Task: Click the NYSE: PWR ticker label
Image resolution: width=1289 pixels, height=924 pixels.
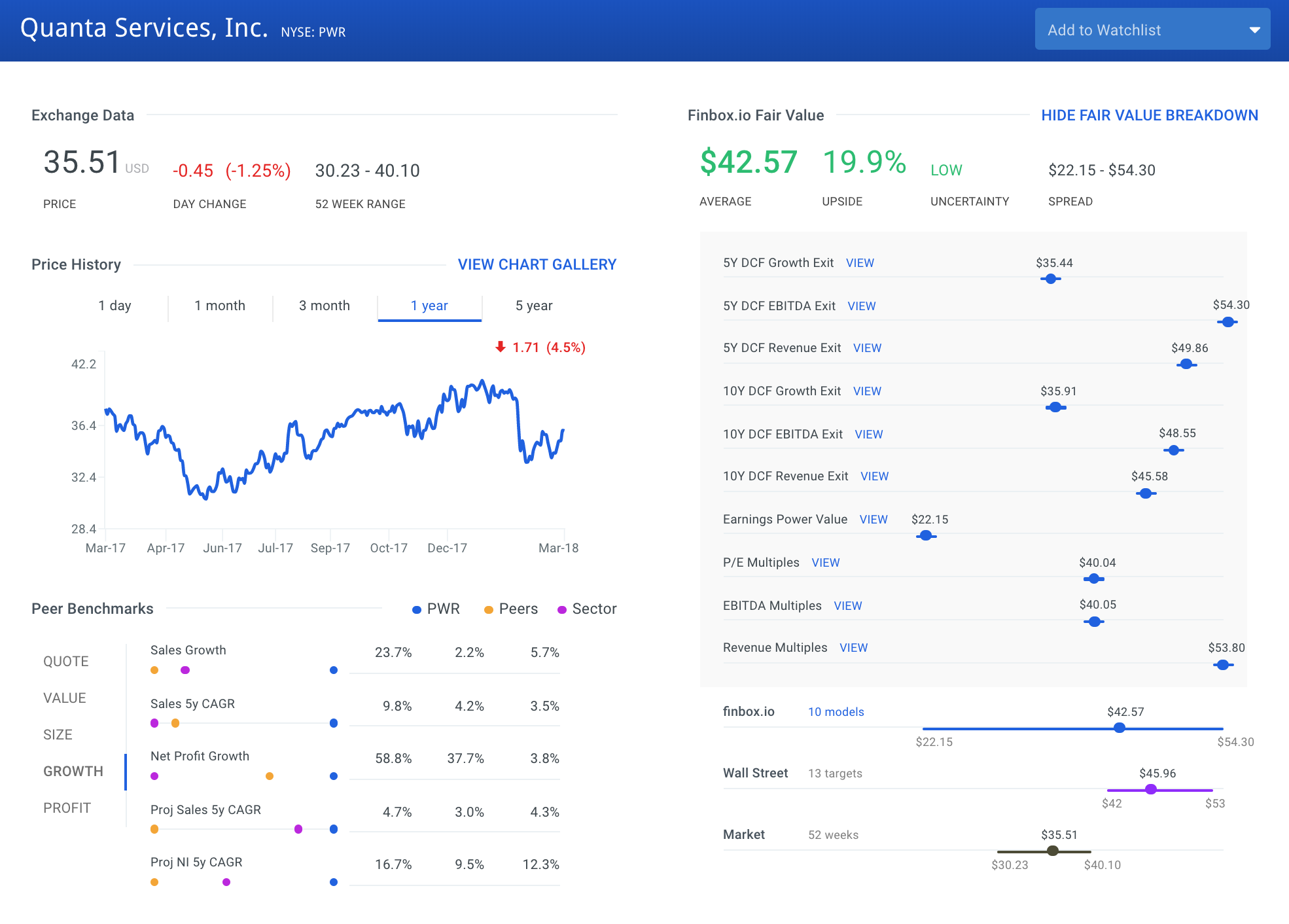Action: point(313,32)
